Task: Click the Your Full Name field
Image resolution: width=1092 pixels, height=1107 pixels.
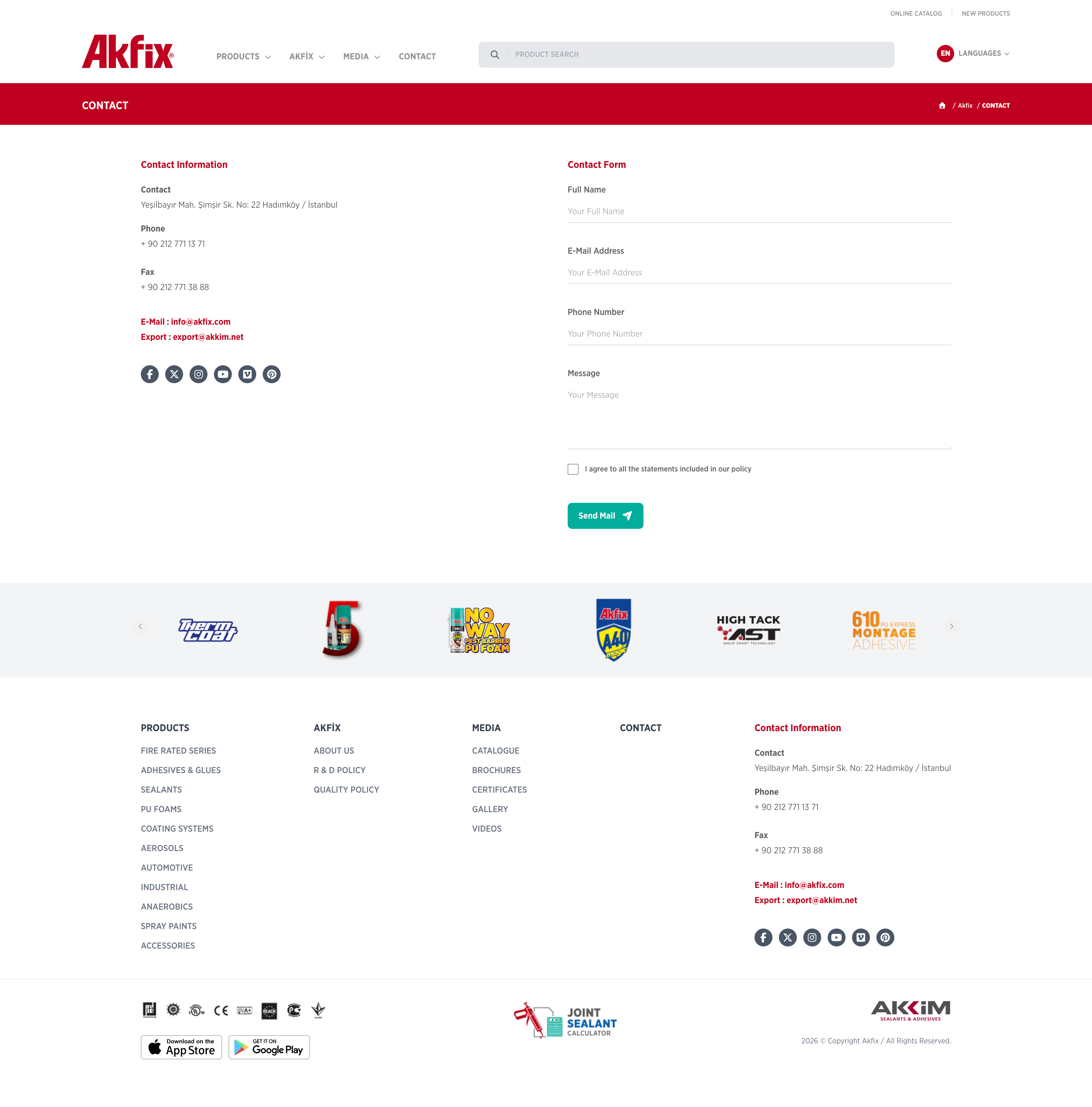Action: point(759,211)
